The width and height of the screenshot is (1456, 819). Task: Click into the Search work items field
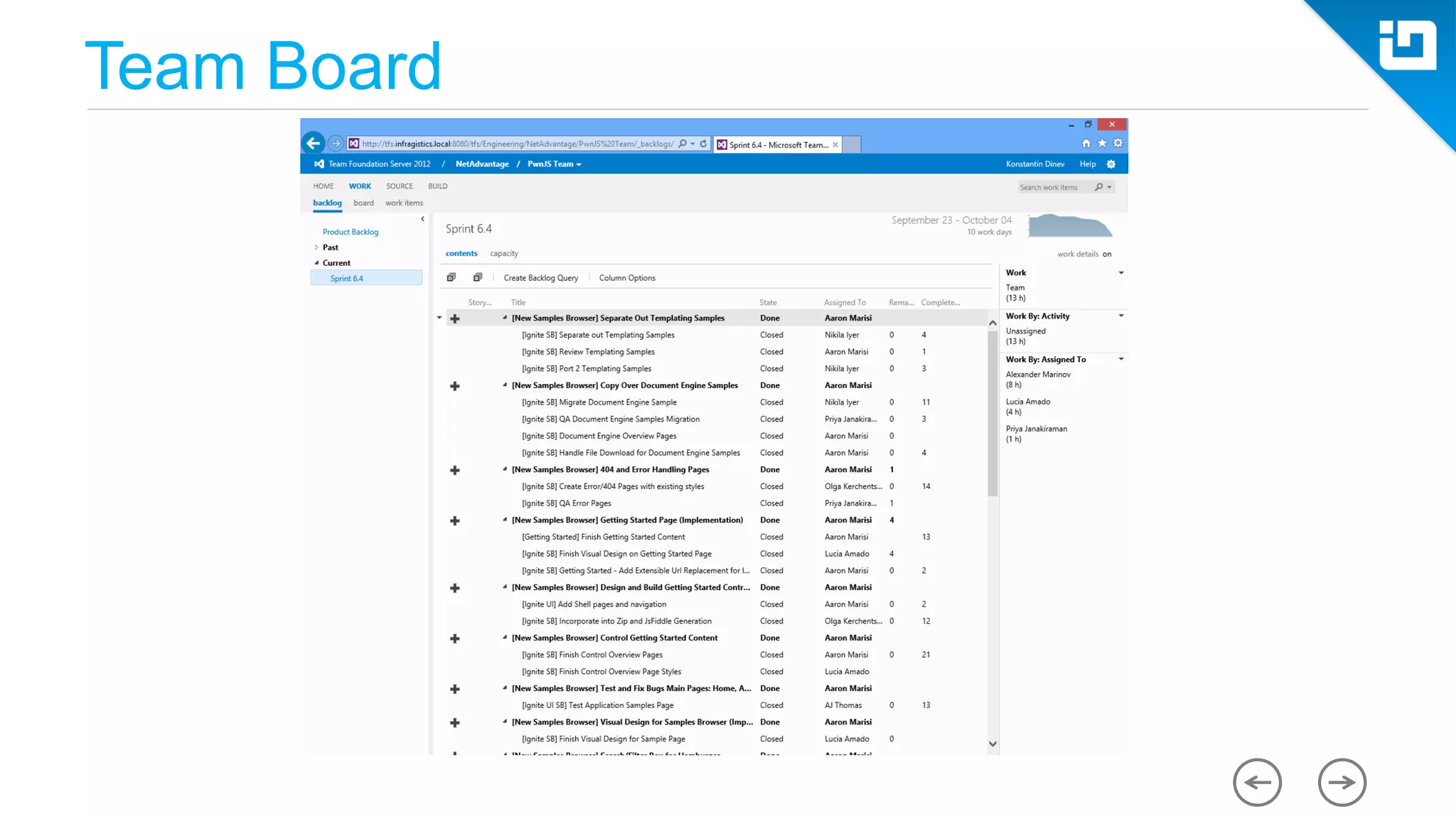tap(1054, 188)
